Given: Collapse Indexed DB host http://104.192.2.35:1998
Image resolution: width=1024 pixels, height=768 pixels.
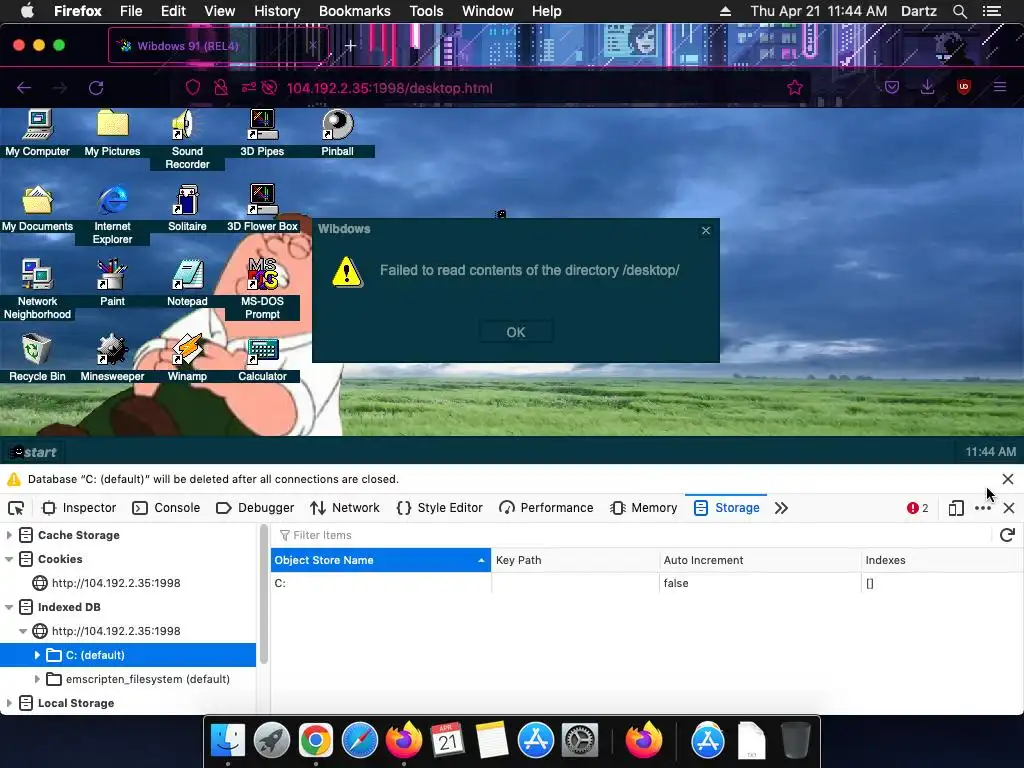Looking at the screenshot, I should 23,631.
